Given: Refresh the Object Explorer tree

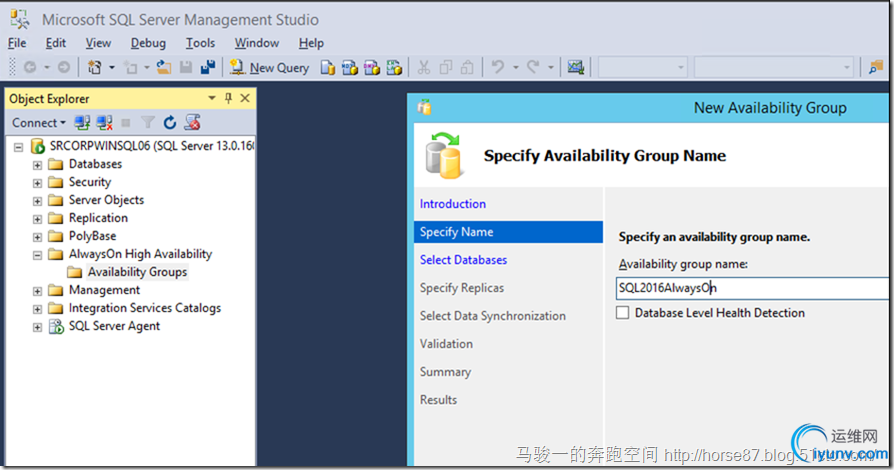Looking at the screenshot, I should [x=170, y=123].
